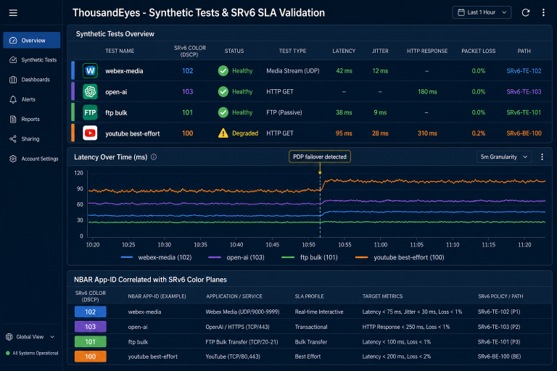Viewport: 557px width, 371px height.
Task: Click the blue 102 color badge
Action: [x=90, y=312]
